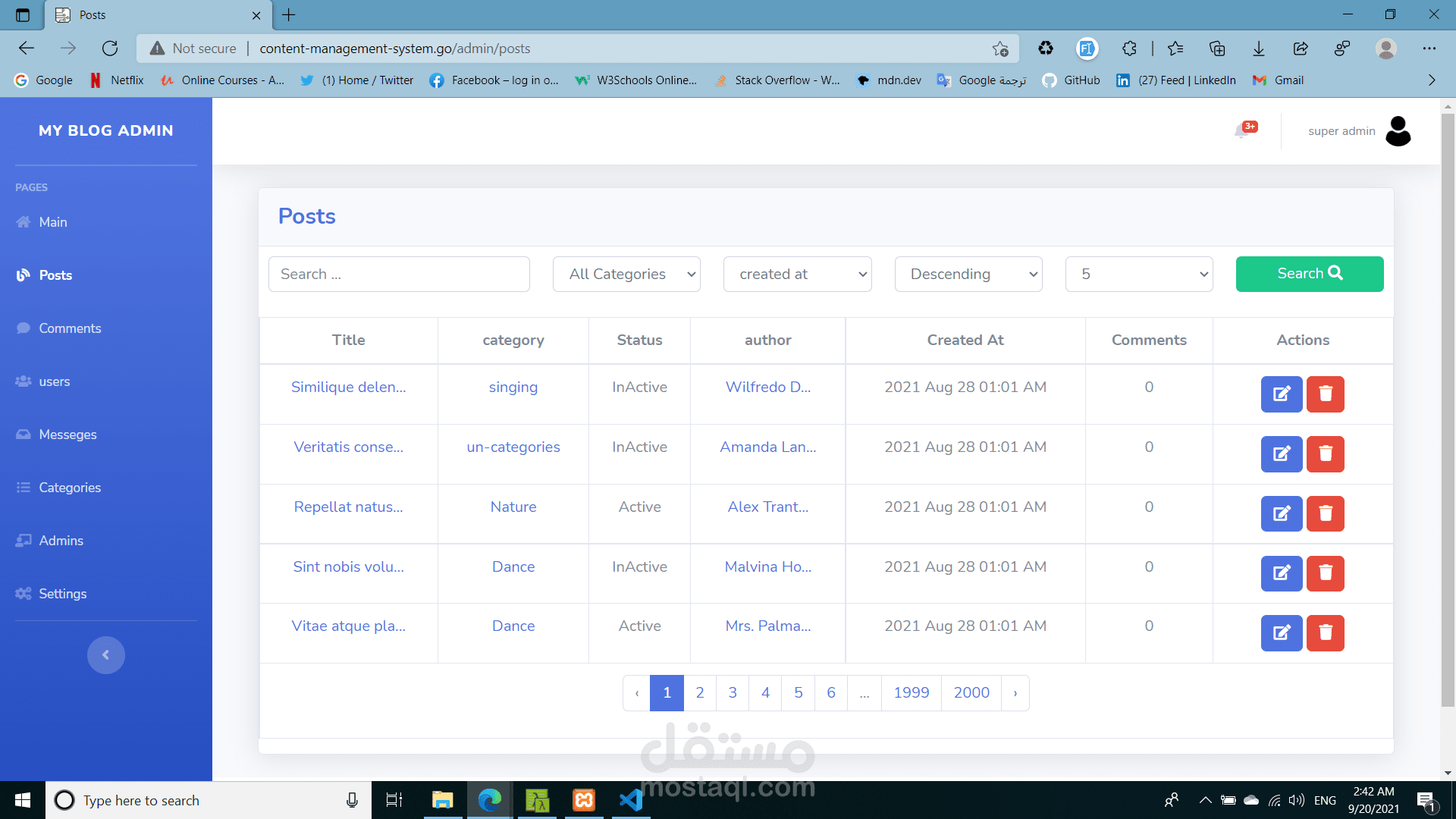Click the green Search button
The width and height of the screenshot is (1456, 819).
(x=1309, y=274)
